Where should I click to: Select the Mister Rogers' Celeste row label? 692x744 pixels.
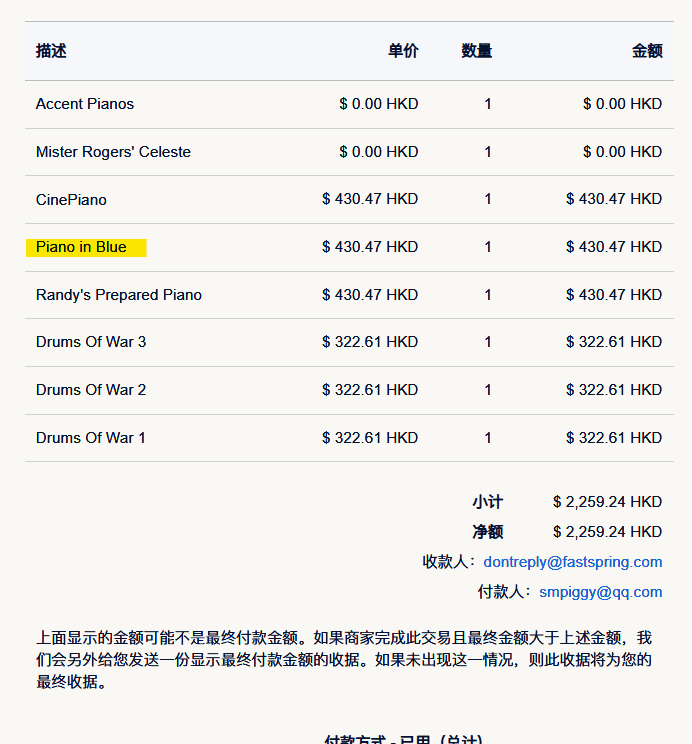pos(113,152)
